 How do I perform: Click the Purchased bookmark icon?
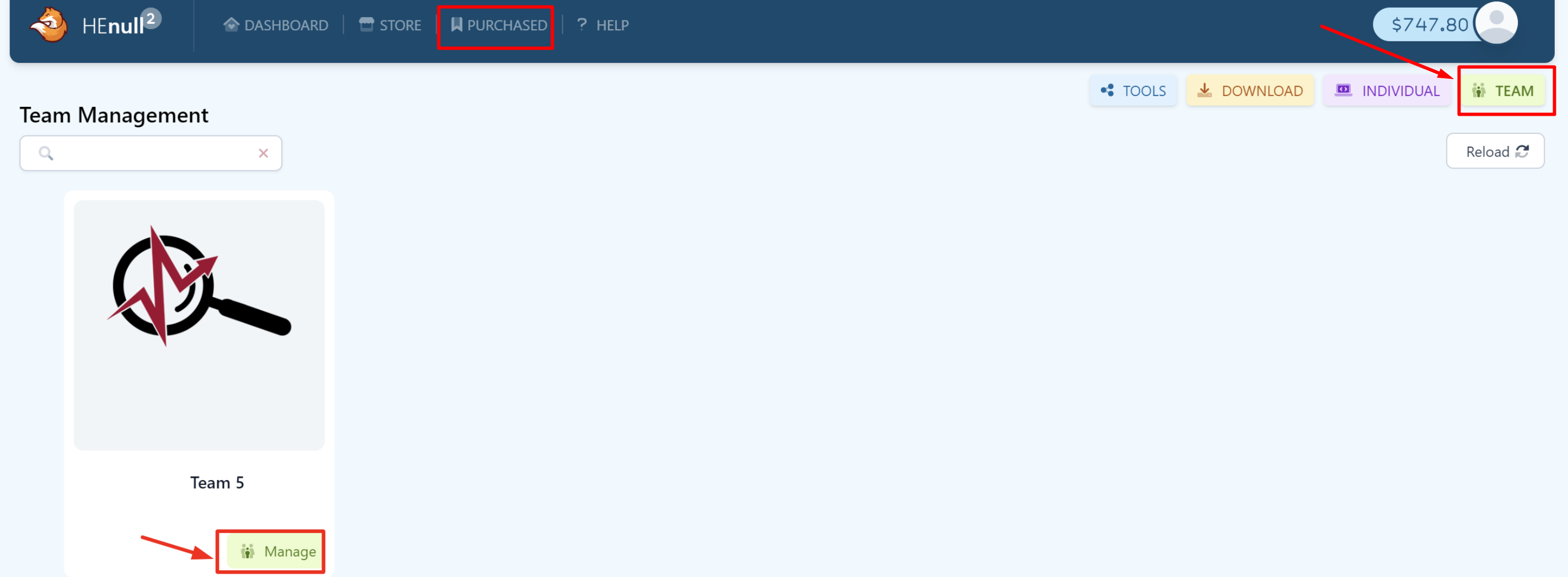pyautogui.click(x=457, y=24)
